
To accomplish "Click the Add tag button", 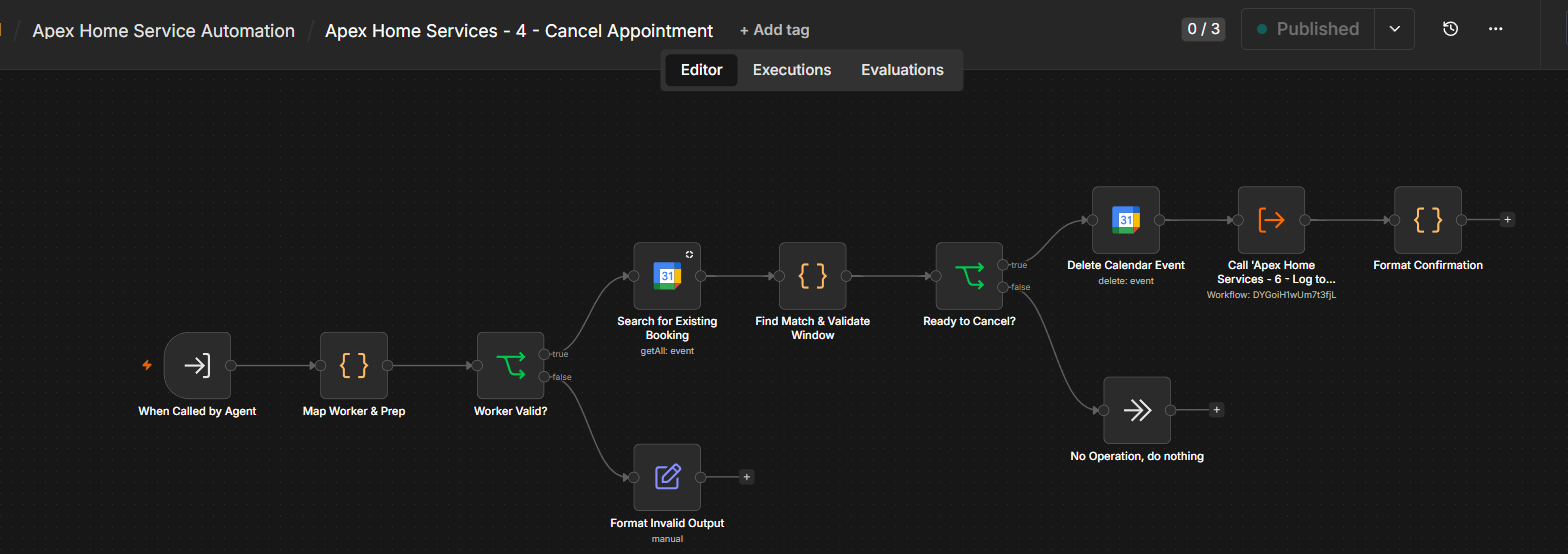I will coord(775,30).
